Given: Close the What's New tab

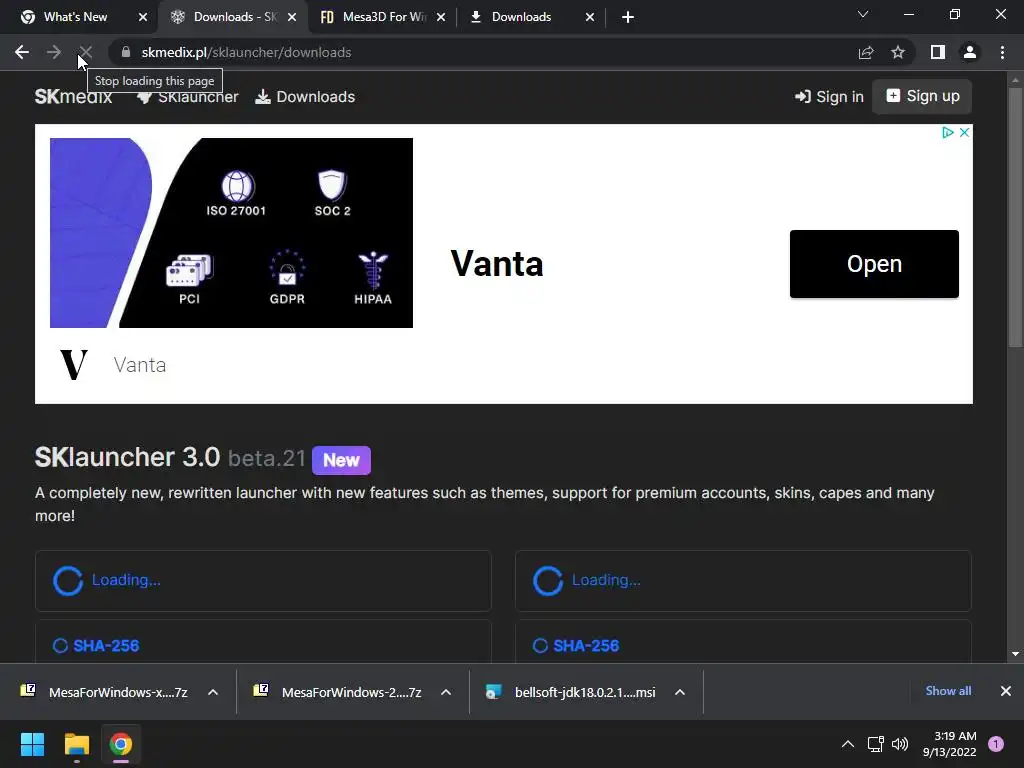Looking at the screenshot, I should pos(143,17).
